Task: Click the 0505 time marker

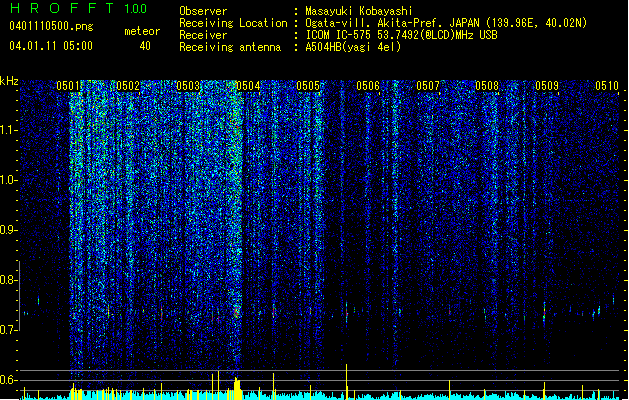Action: [x=308, y=86]
